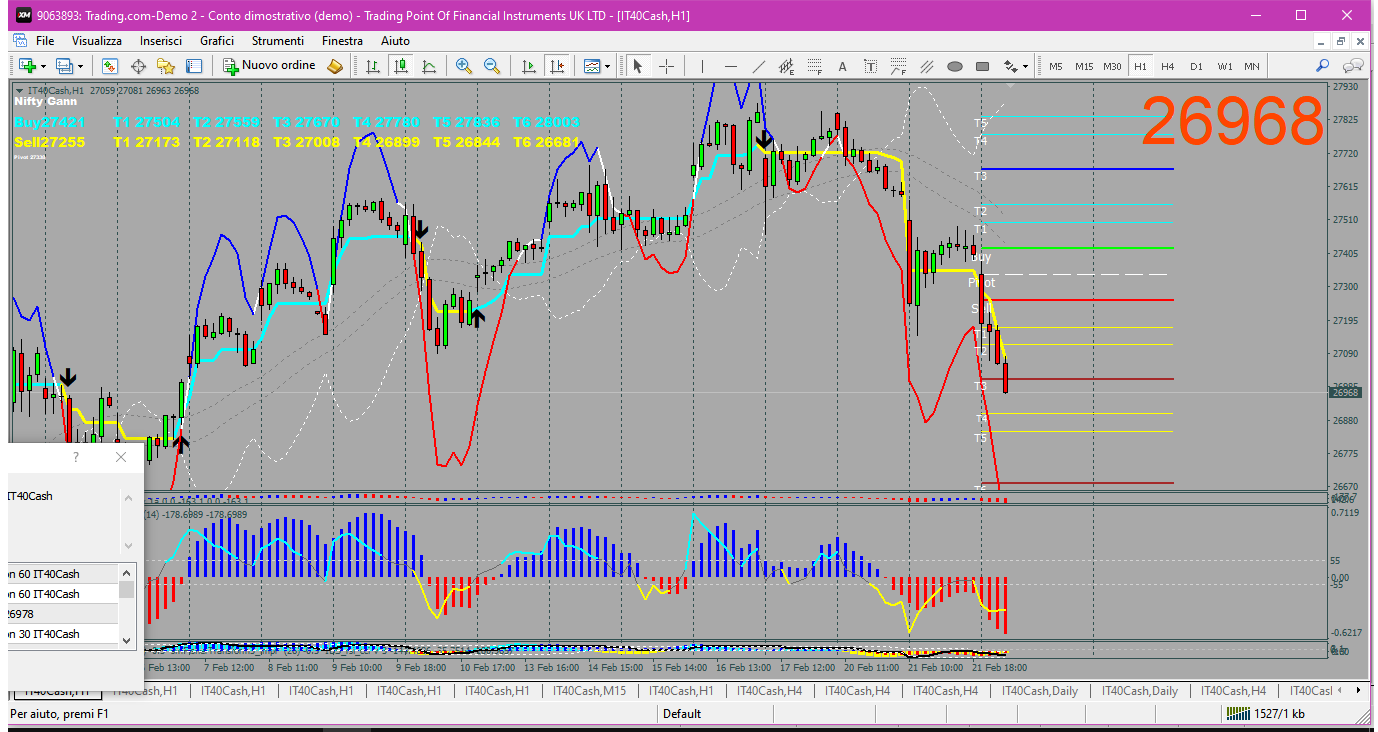1378x732 pixels.
Task: Zoom in on the chart
Action: tap(464, 66)
